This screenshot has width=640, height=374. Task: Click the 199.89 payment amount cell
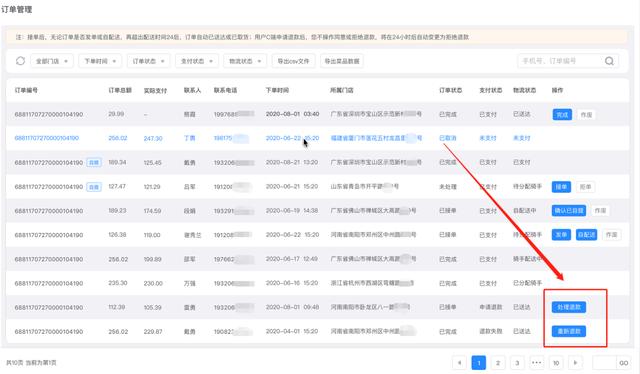pyautogui.click(x=153, y=259)
